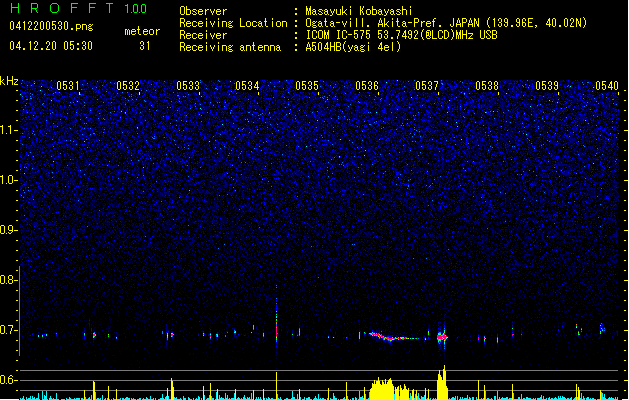Viewport: 629px width, 400px height.
Task: Click the wide yellow intensity block after 0536
Action: pyautogui.click(x=389, y=388)
